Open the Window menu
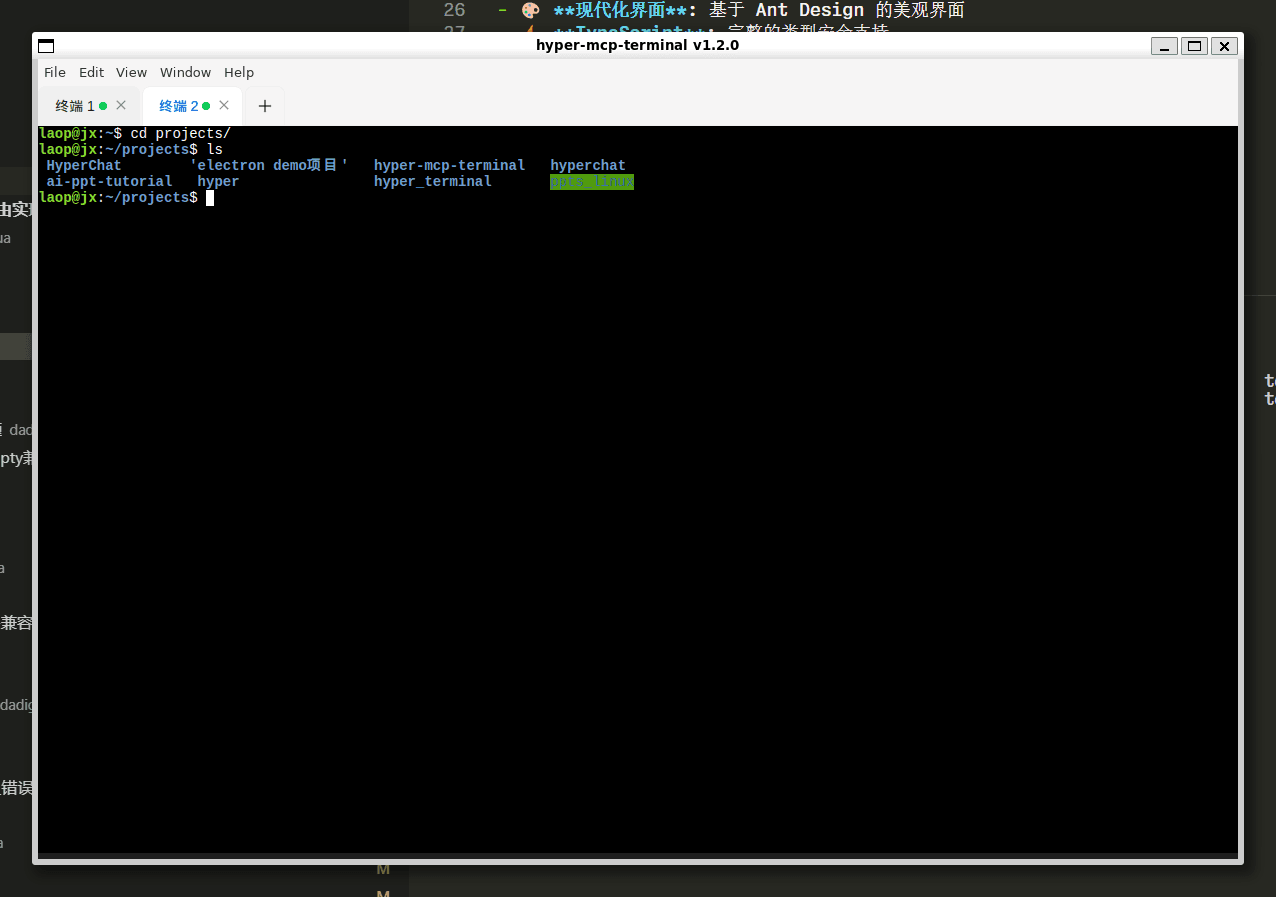1276x897 pixels. click(185, 72)
